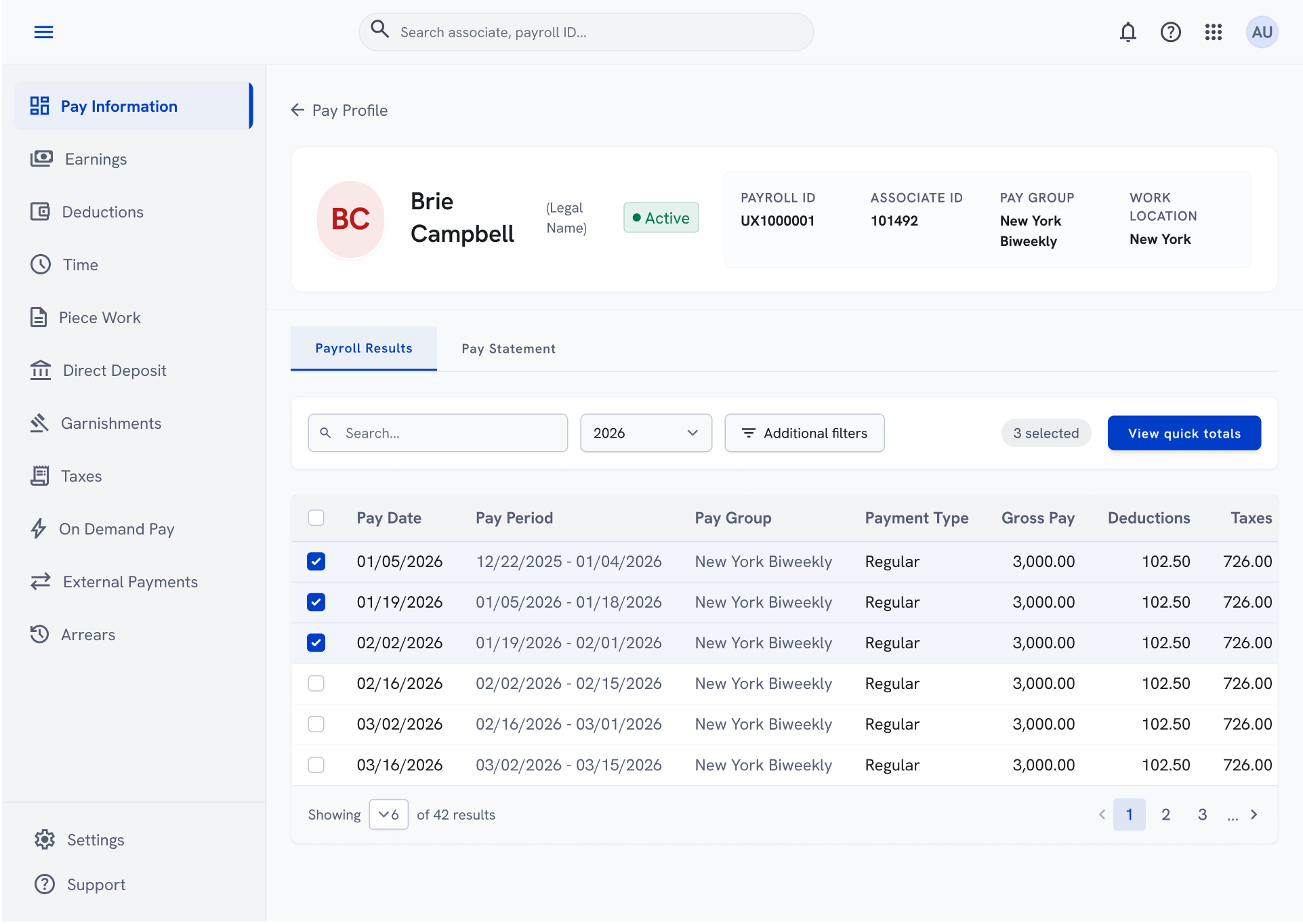Open the help question mark icon in header
This screenshot has height=924, width=1303.
(x=1170, y=32)
